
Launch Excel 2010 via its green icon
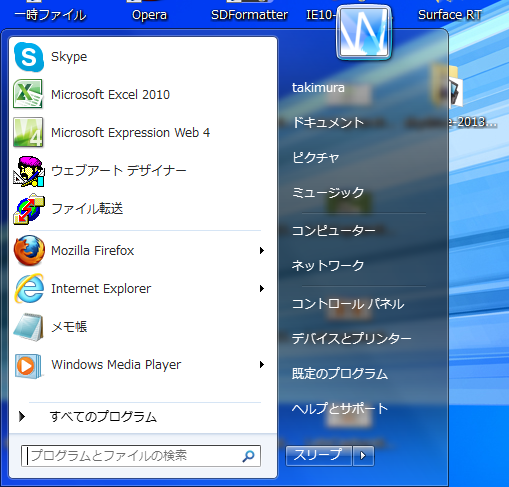28,94
